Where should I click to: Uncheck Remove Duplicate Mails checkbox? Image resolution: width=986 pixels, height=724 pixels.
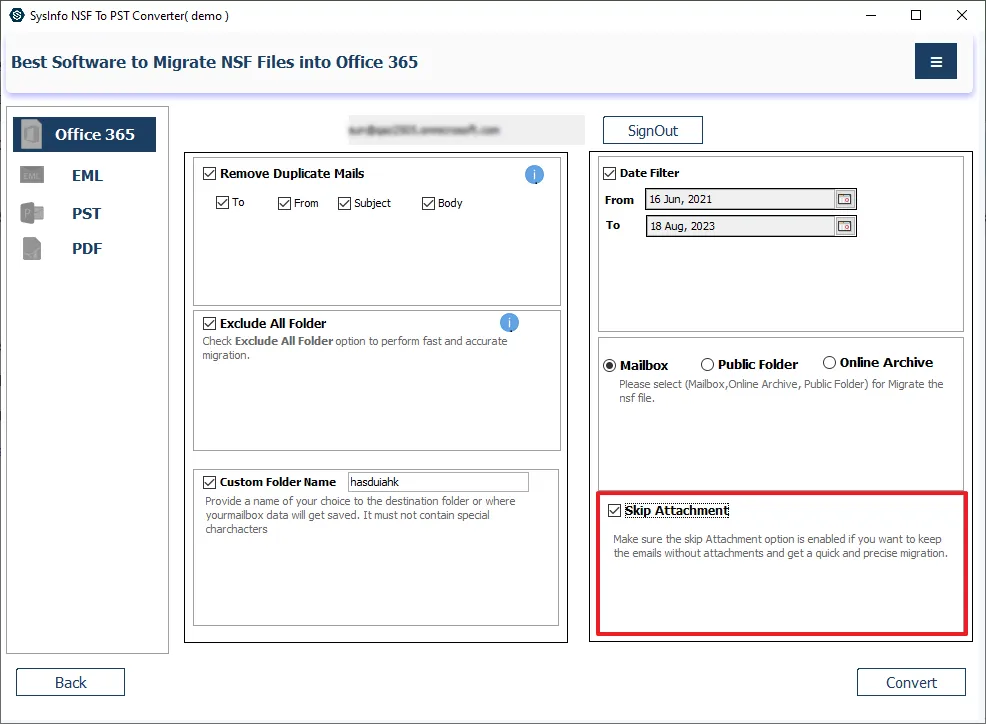pyautogui.click(x=209, y=174)
